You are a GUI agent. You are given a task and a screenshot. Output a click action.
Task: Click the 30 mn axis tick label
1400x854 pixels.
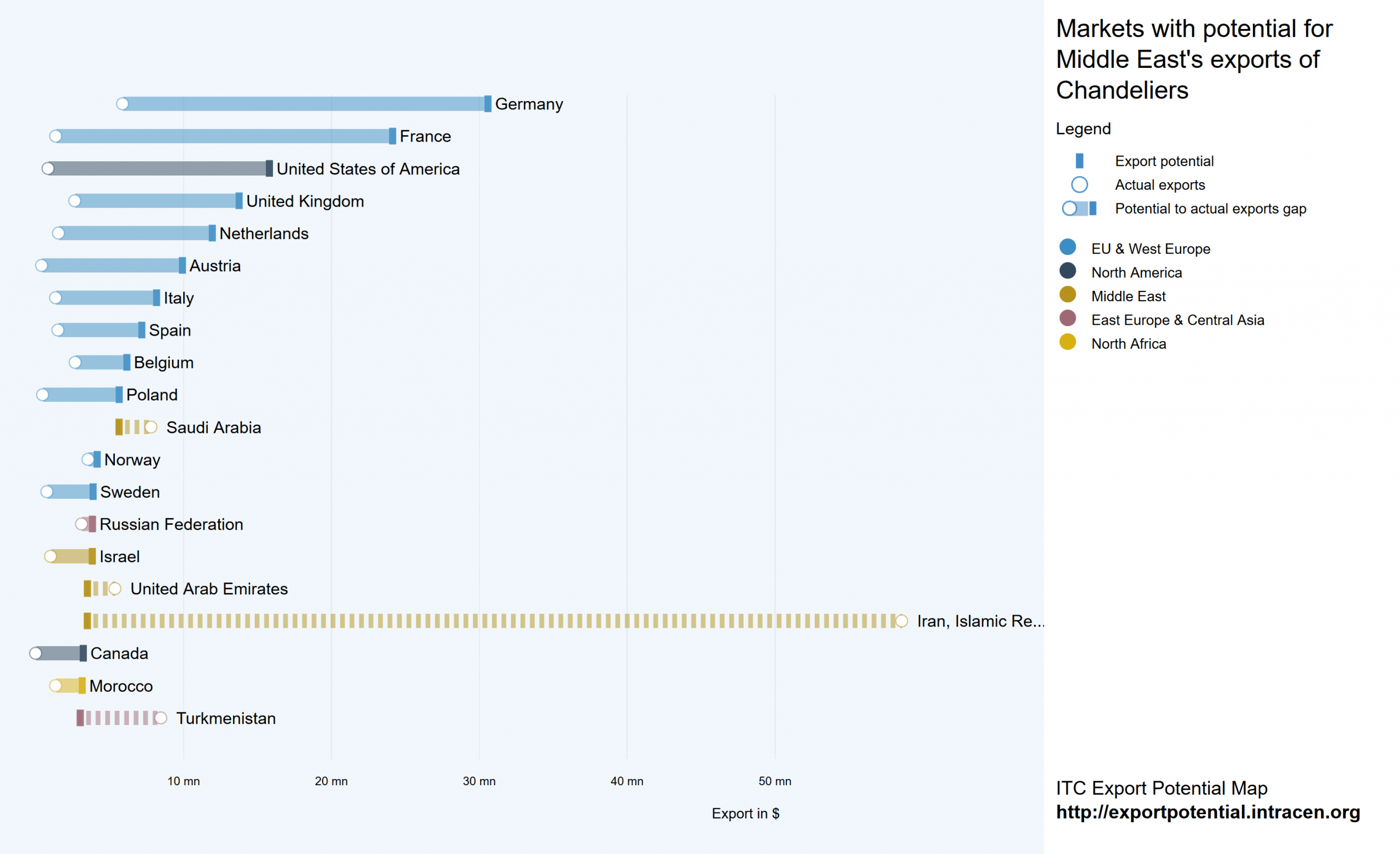click(x=479, y=781)
